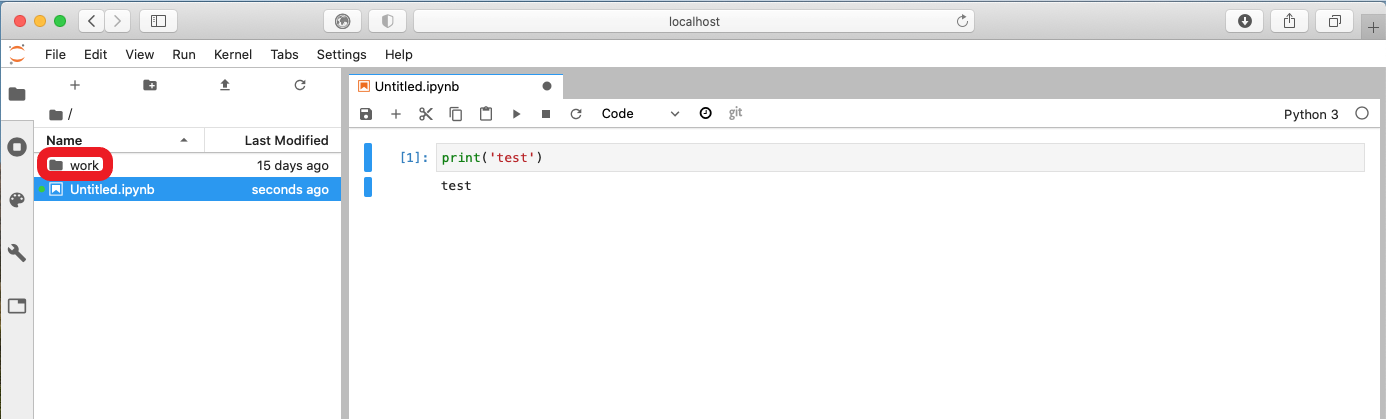This screenshot has height=419, width=1386.
Task: Interrupt the kernel with the stop icon
Action: (x=546, y=114)
